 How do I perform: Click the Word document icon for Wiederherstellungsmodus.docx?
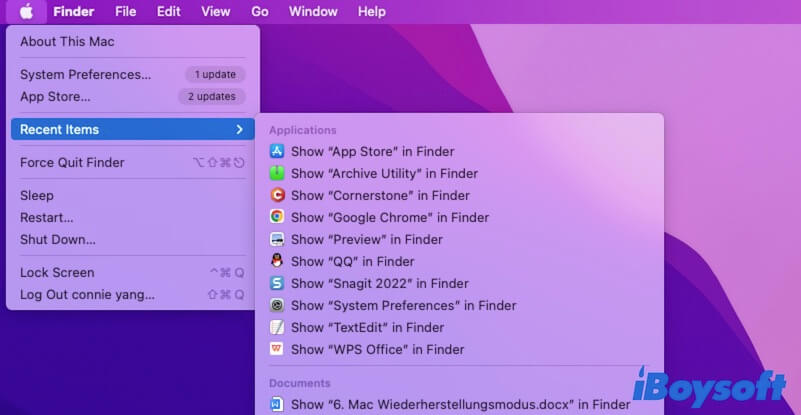point(277,404)
